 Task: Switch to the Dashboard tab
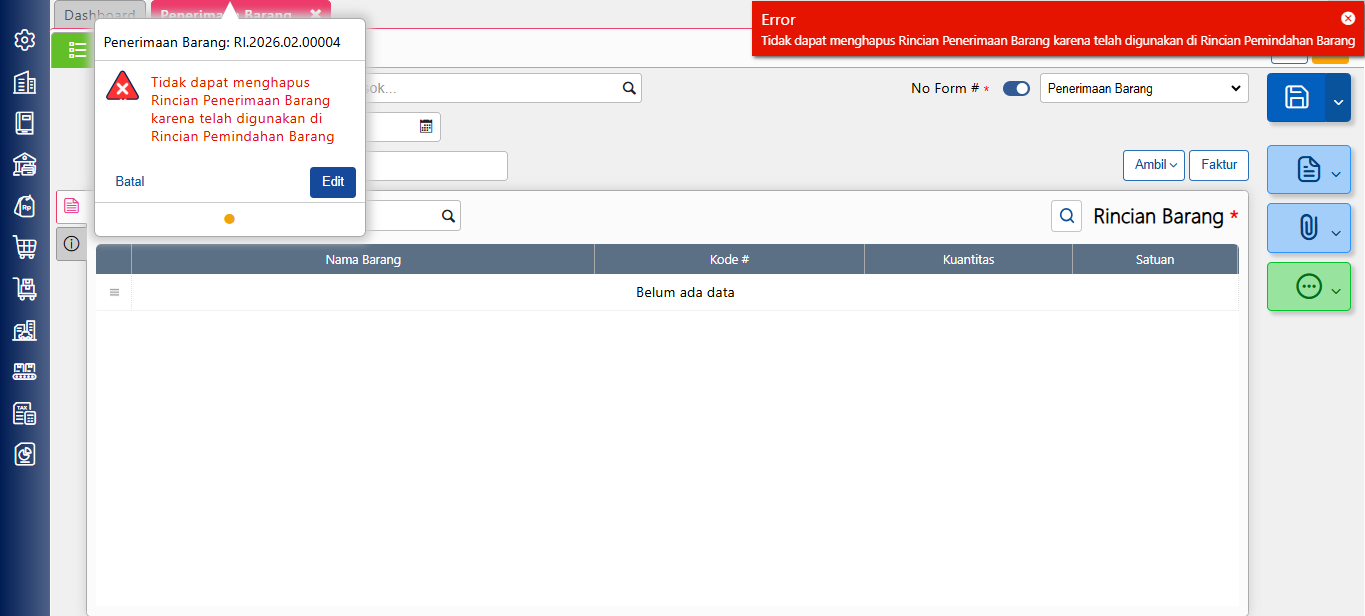tap(100, 15)
